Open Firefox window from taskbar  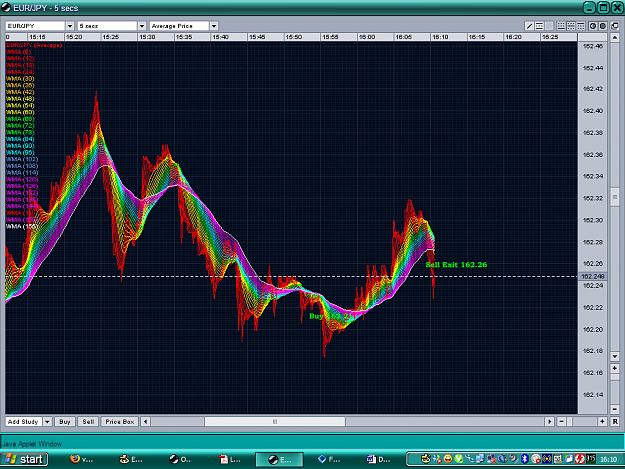pos(81,459)
